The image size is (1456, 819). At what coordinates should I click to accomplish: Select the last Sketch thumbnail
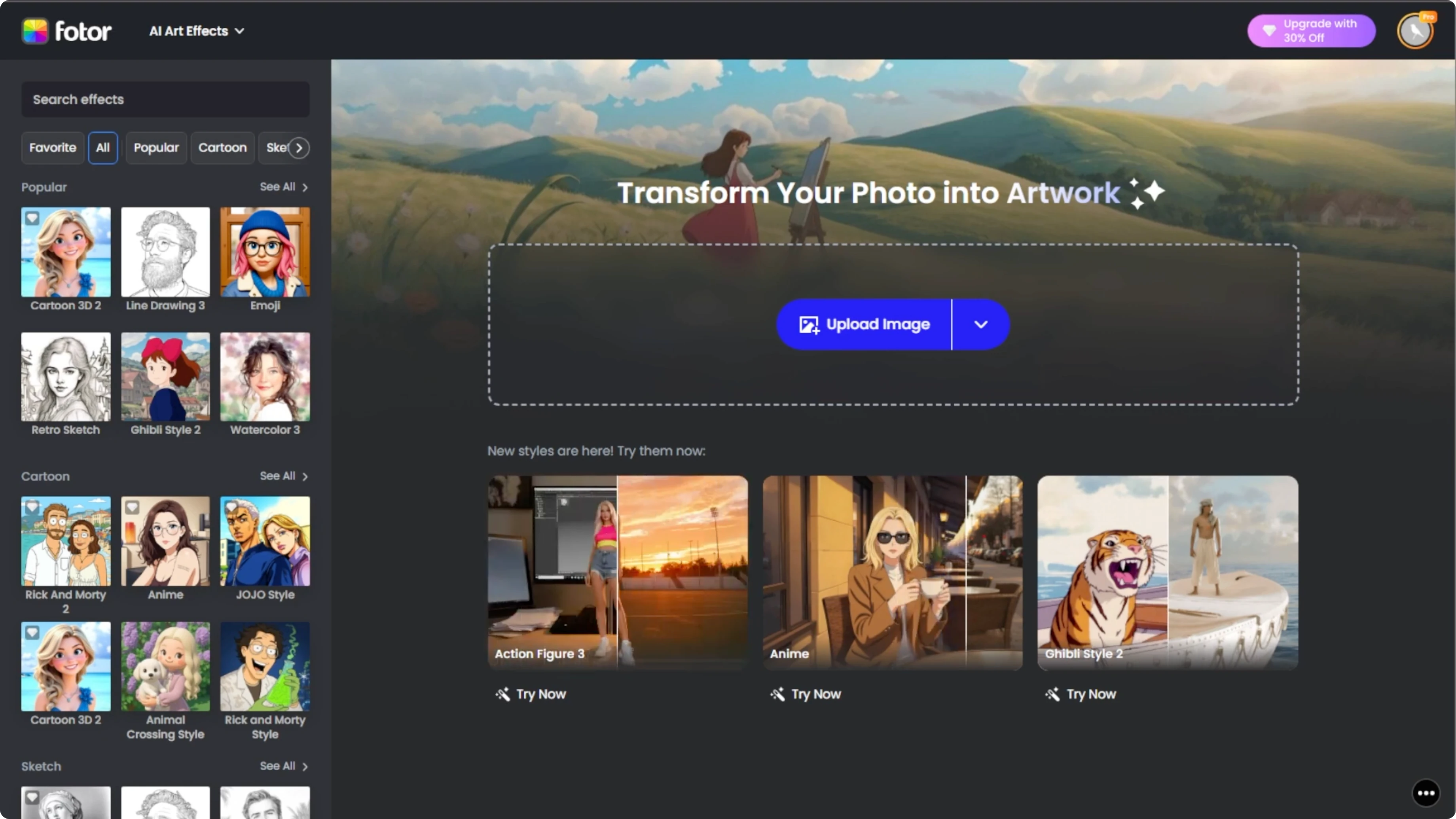coord(265,803)
